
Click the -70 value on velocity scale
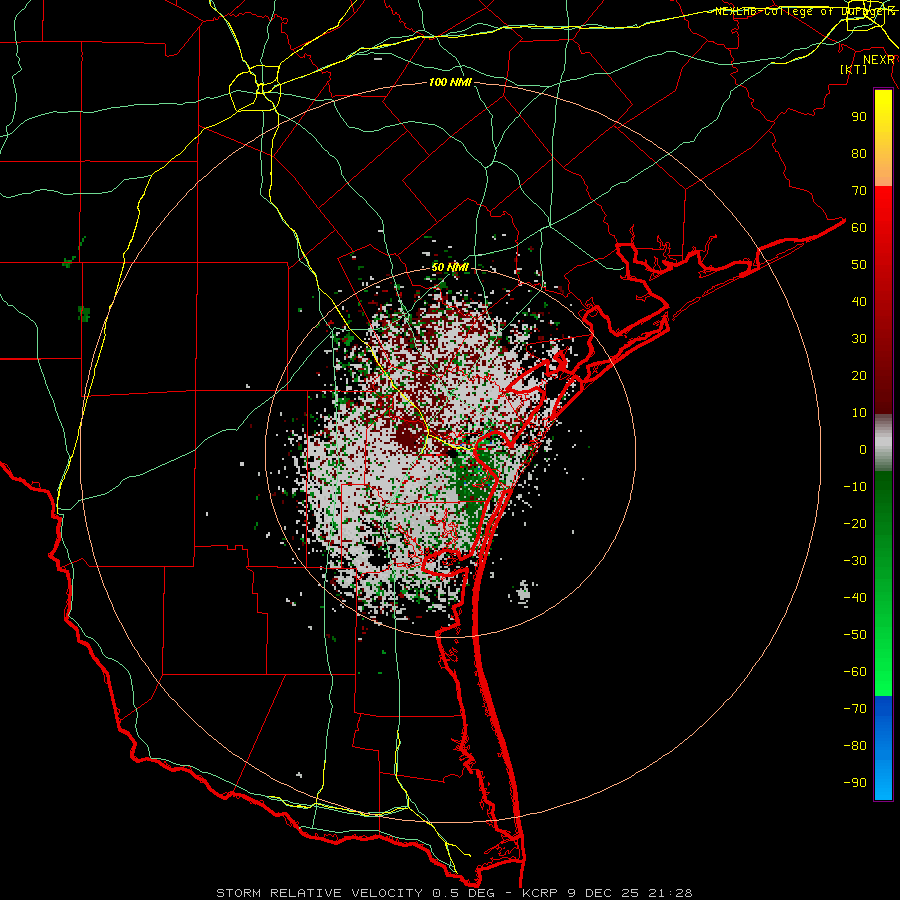pyautogui.click(x=855, y=709)
